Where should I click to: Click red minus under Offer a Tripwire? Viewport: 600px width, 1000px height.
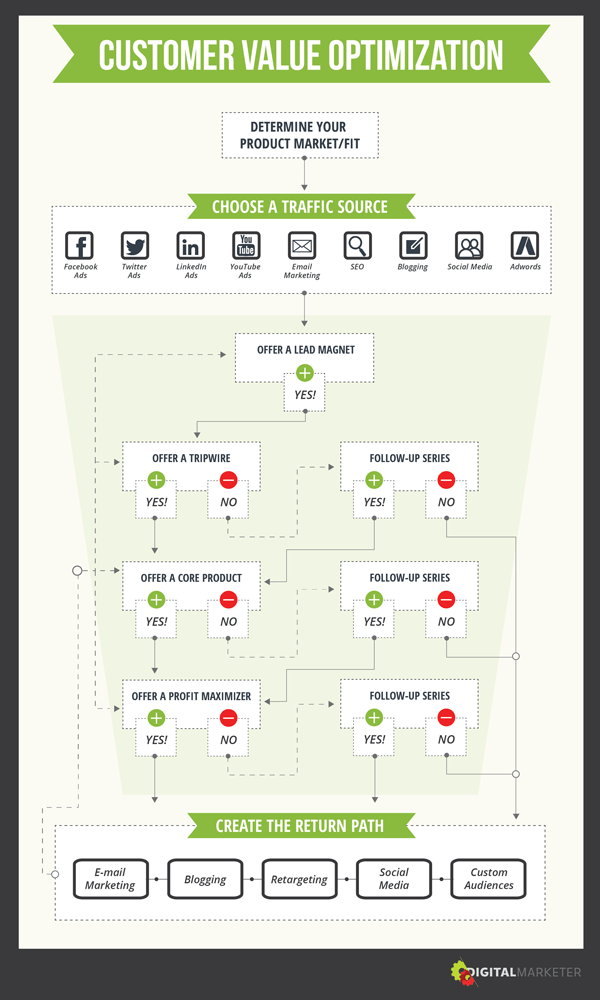click(x=228, y=480)
